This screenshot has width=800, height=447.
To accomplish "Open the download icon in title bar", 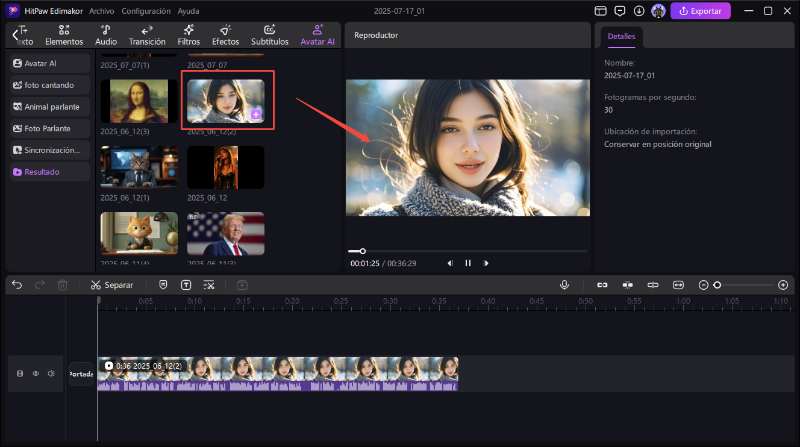I will click(x=640, y=10).
